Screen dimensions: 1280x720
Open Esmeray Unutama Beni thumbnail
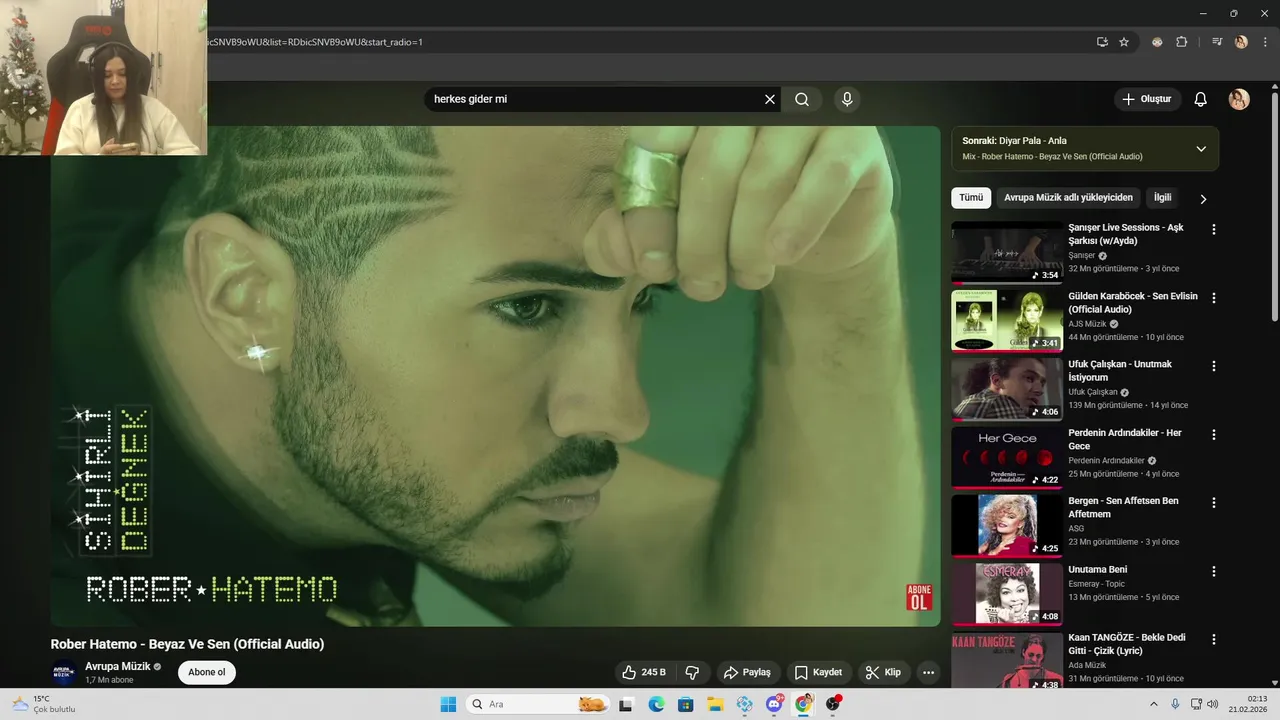click(x=1007, y=594)
